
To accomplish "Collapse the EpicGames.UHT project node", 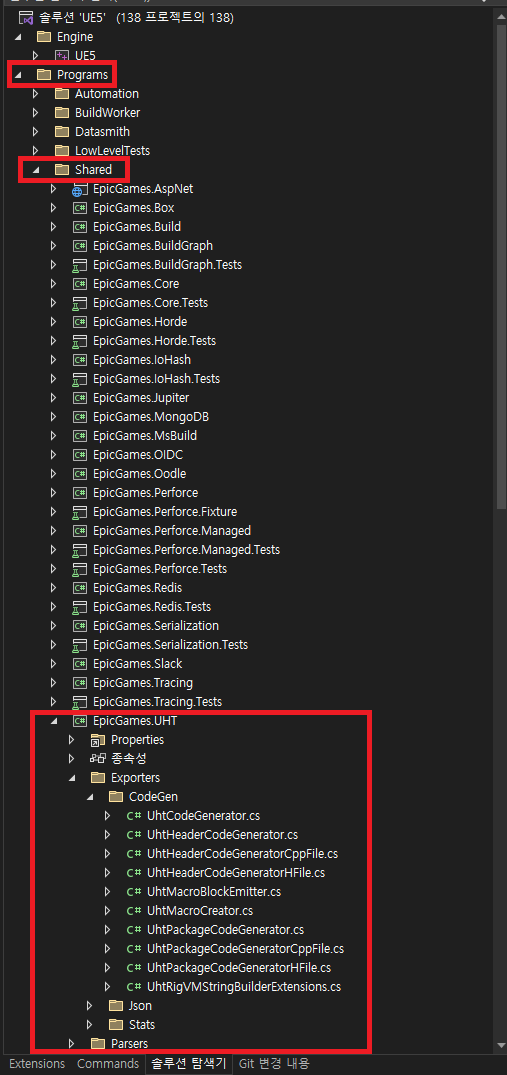I will [x=53, y=721].
